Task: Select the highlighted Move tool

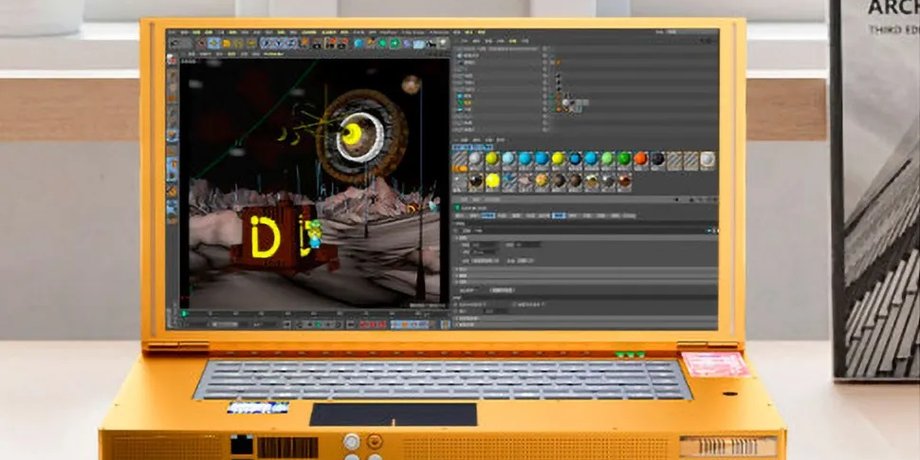Action: 214,43
